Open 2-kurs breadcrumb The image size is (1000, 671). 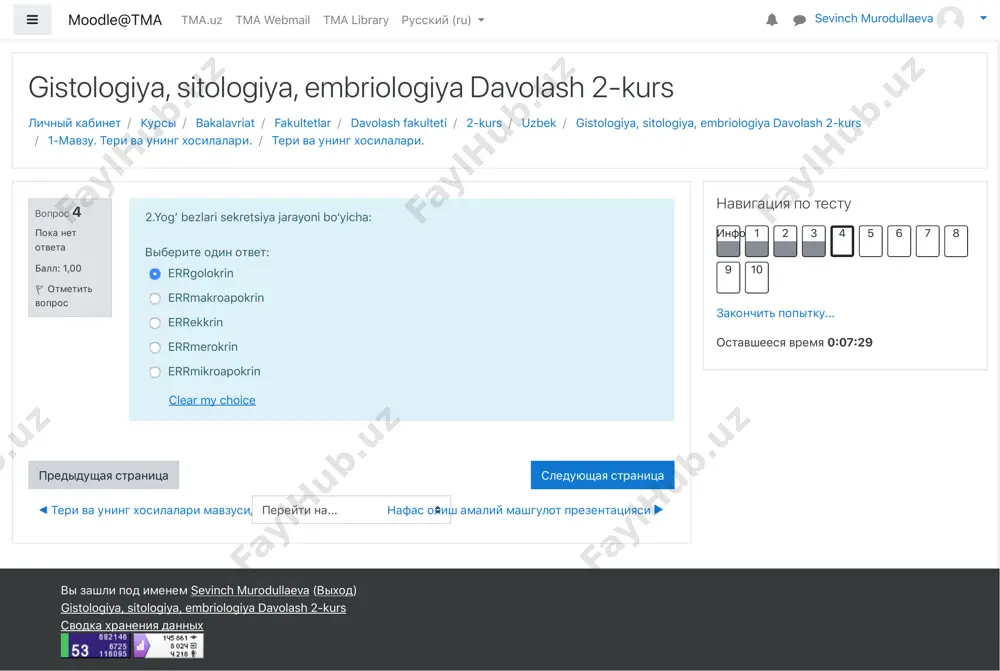[484, 123]
